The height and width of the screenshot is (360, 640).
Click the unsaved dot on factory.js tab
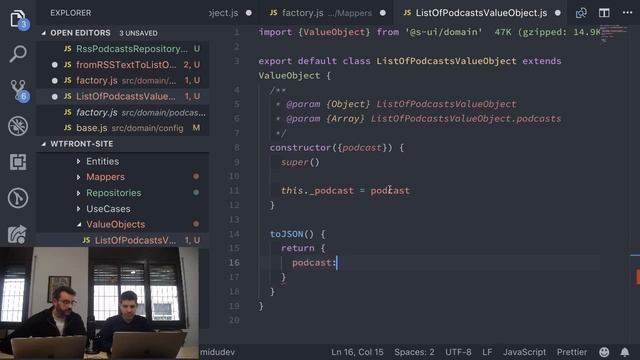pyautogui.click(x=382, y=13)
